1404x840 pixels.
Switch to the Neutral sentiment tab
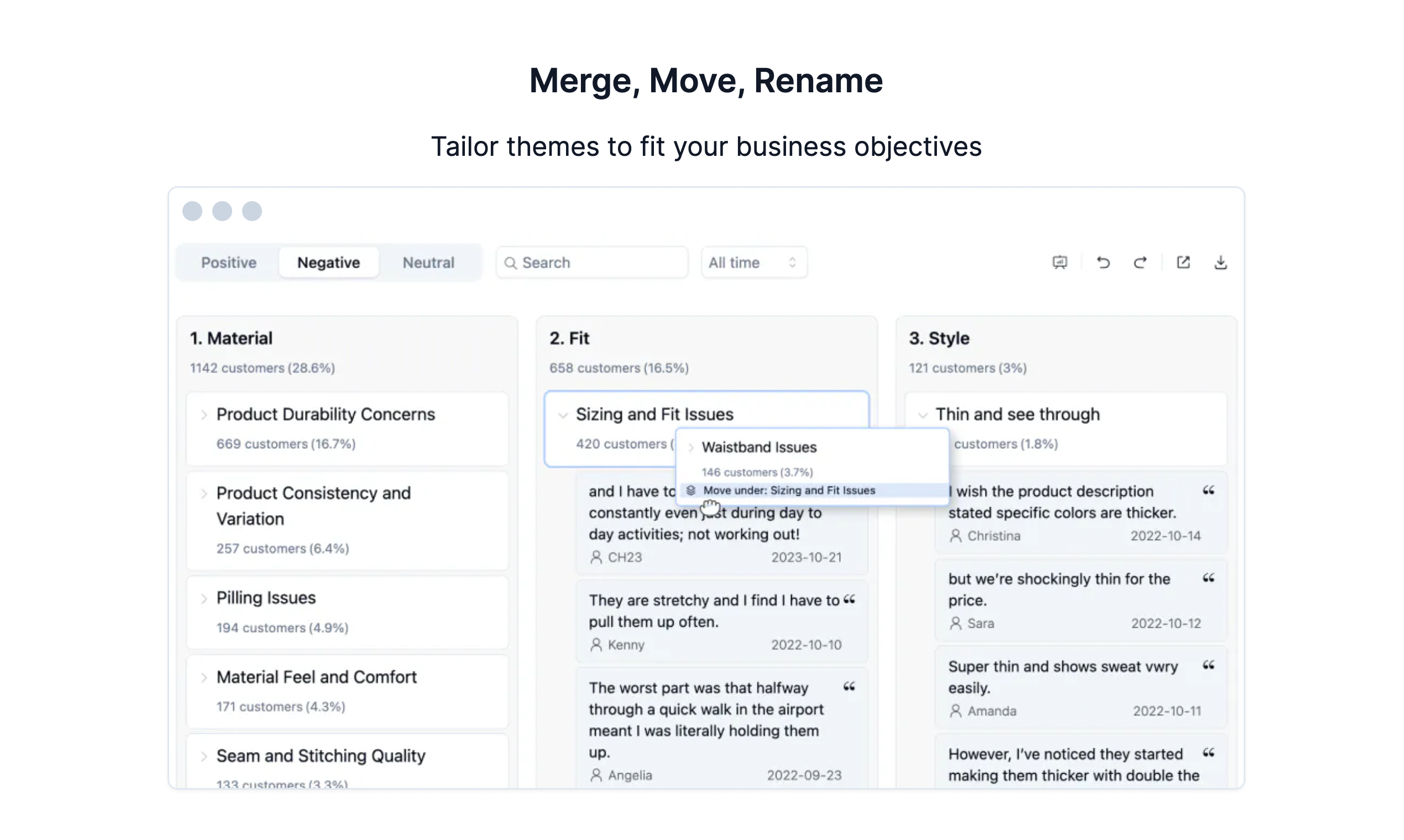(428, 262)
